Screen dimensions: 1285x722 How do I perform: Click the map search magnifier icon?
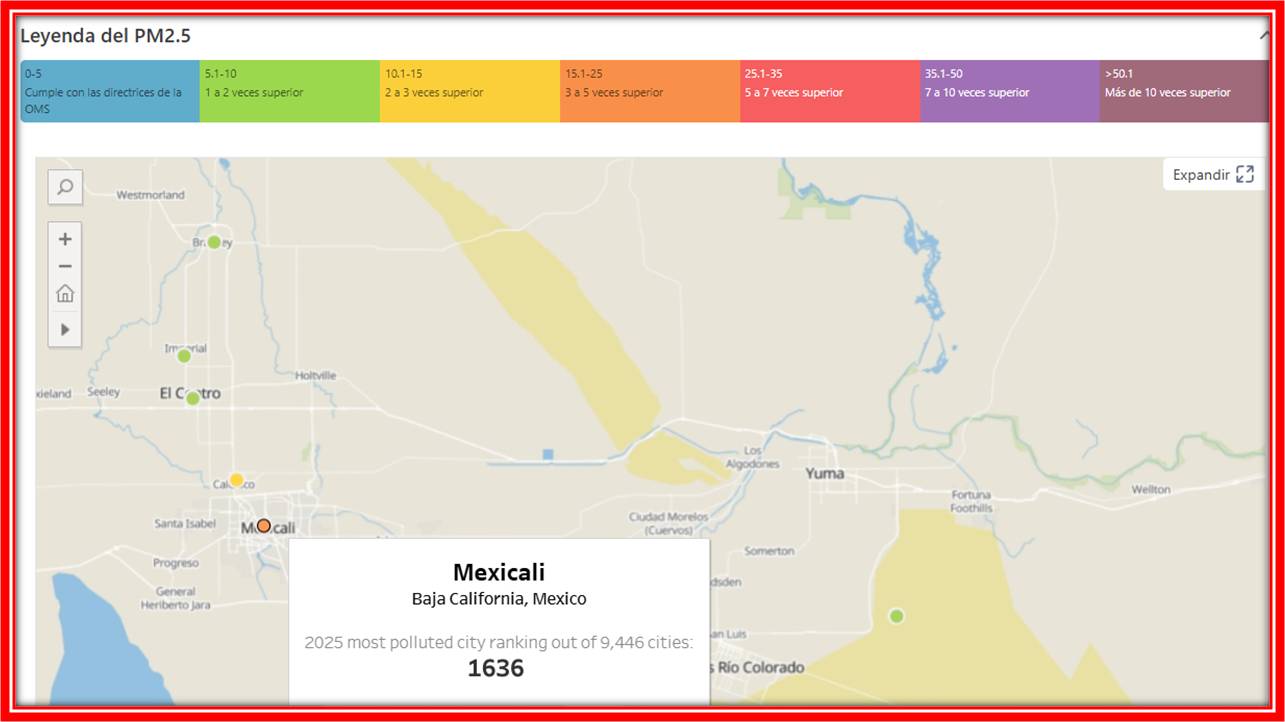65,187
